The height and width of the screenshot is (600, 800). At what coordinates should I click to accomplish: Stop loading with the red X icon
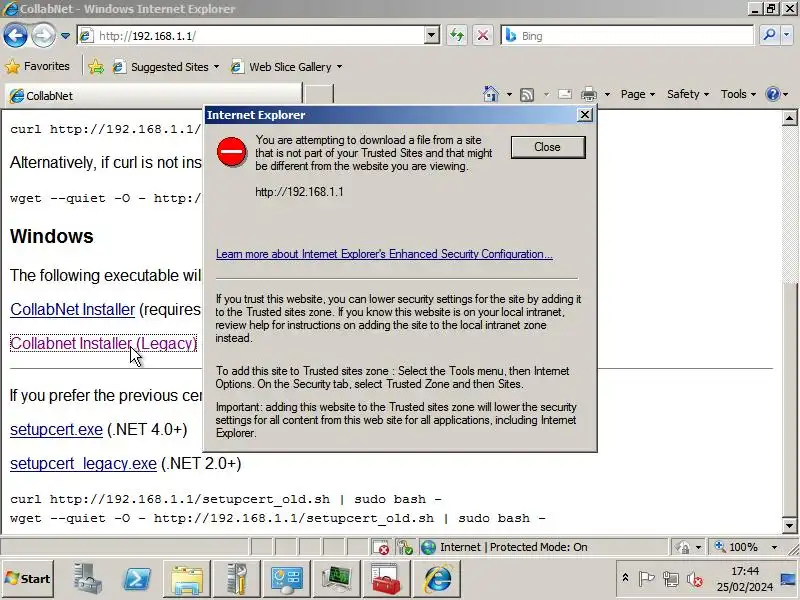pyautogui.click(x=483, y=36)
